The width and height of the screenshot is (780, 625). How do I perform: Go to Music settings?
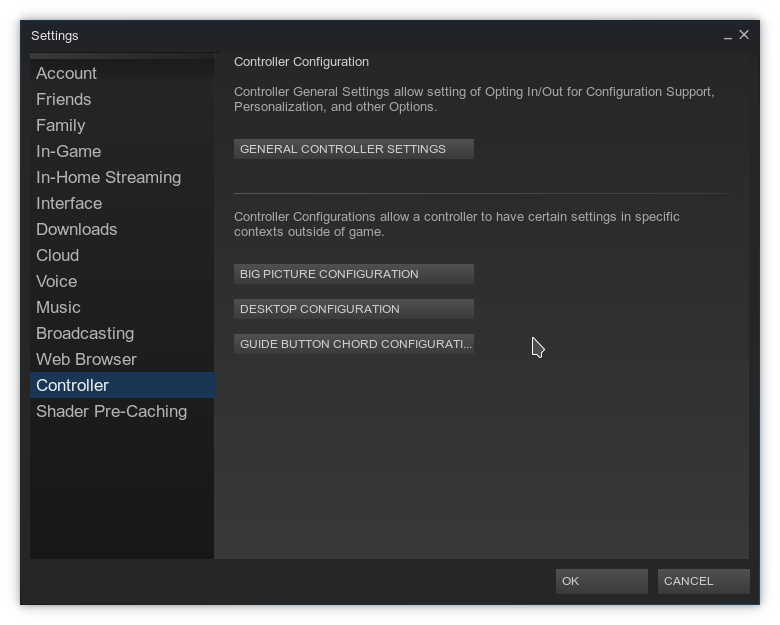58,308
